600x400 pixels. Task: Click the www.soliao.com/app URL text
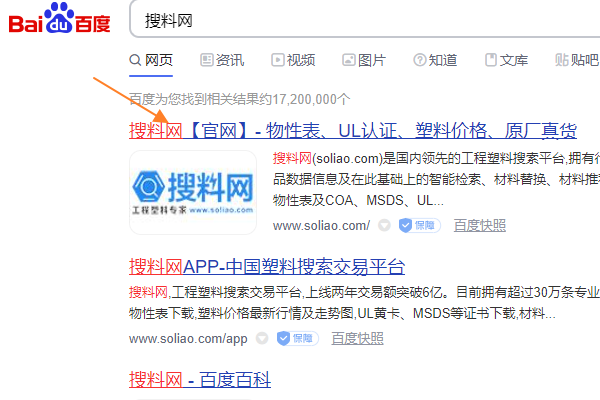point(188,339)
